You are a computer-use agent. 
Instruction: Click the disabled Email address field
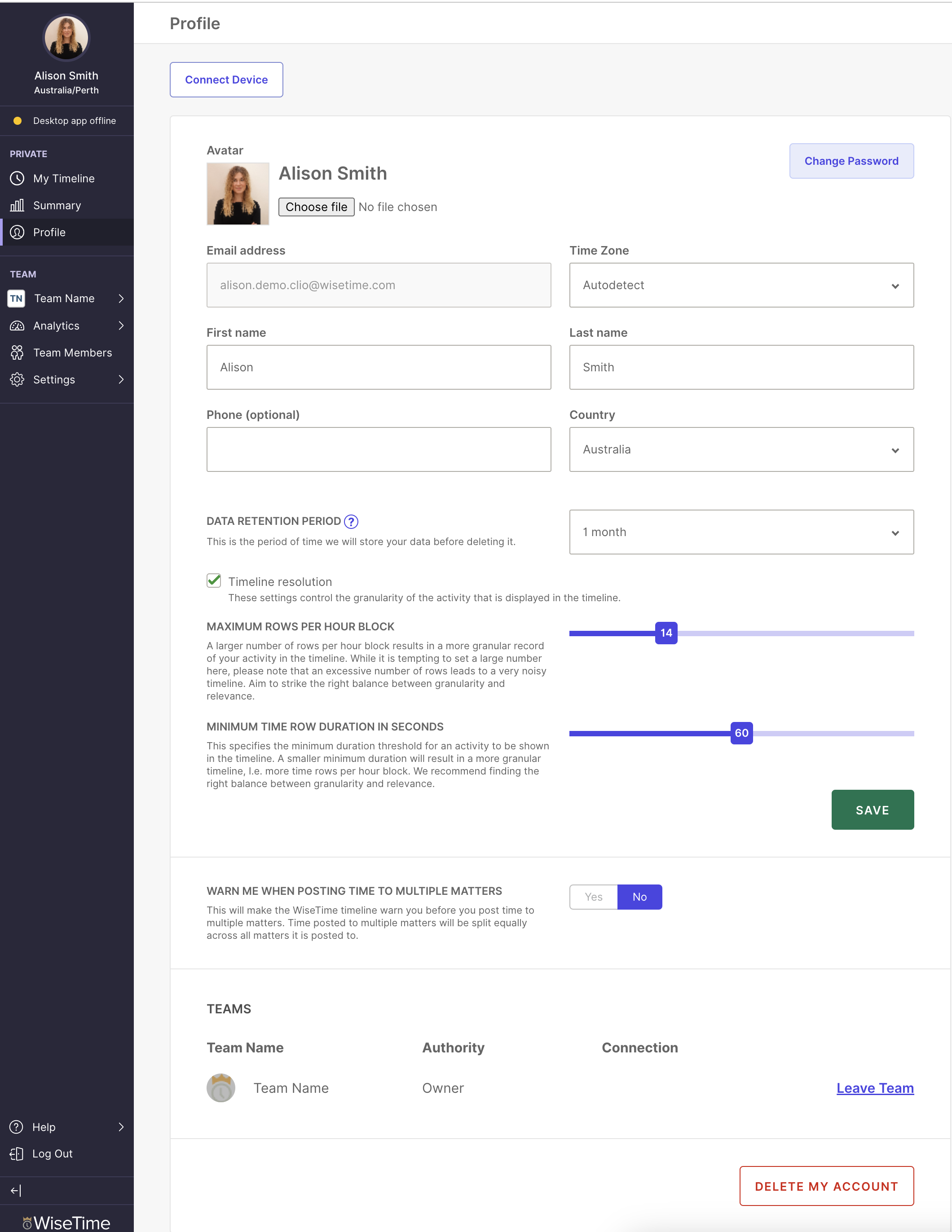[x=379, y=285]
